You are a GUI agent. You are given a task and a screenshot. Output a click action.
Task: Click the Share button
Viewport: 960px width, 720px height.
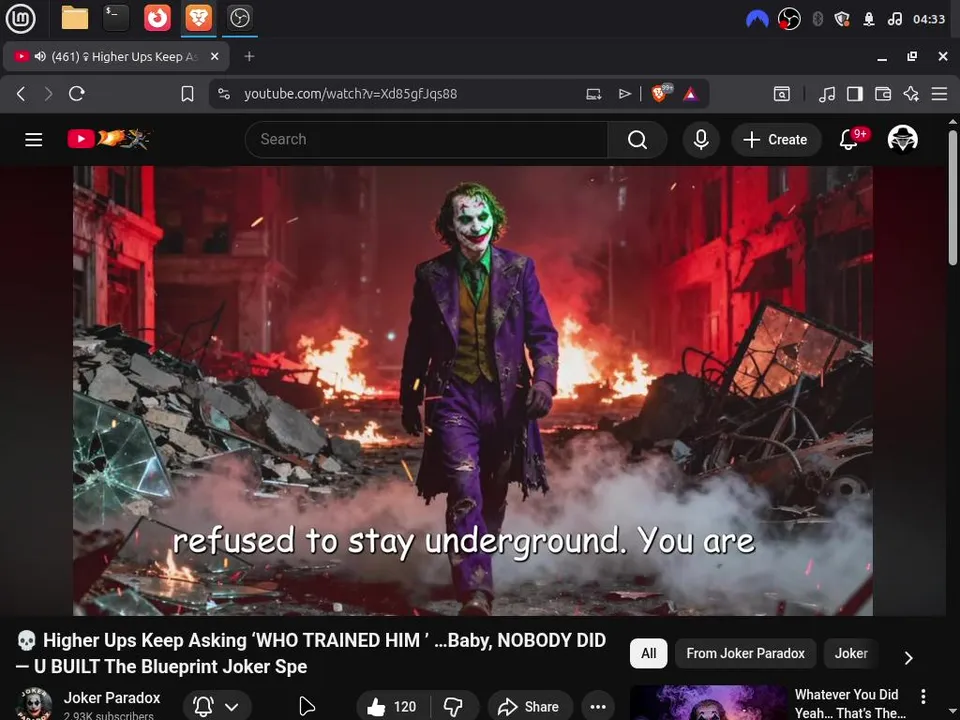530,706
